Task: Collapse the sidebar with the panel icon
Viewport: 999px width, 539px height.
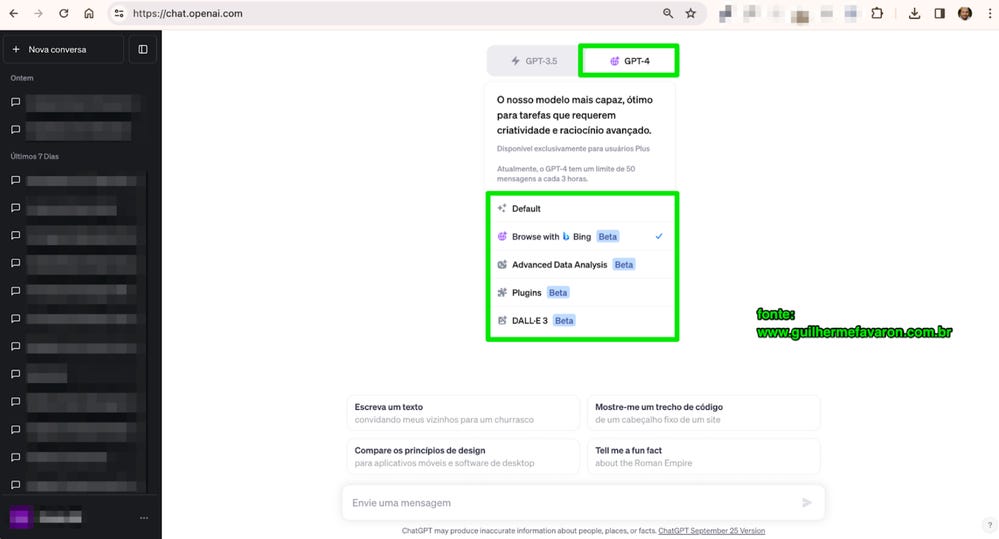Action: click(143, 49)
